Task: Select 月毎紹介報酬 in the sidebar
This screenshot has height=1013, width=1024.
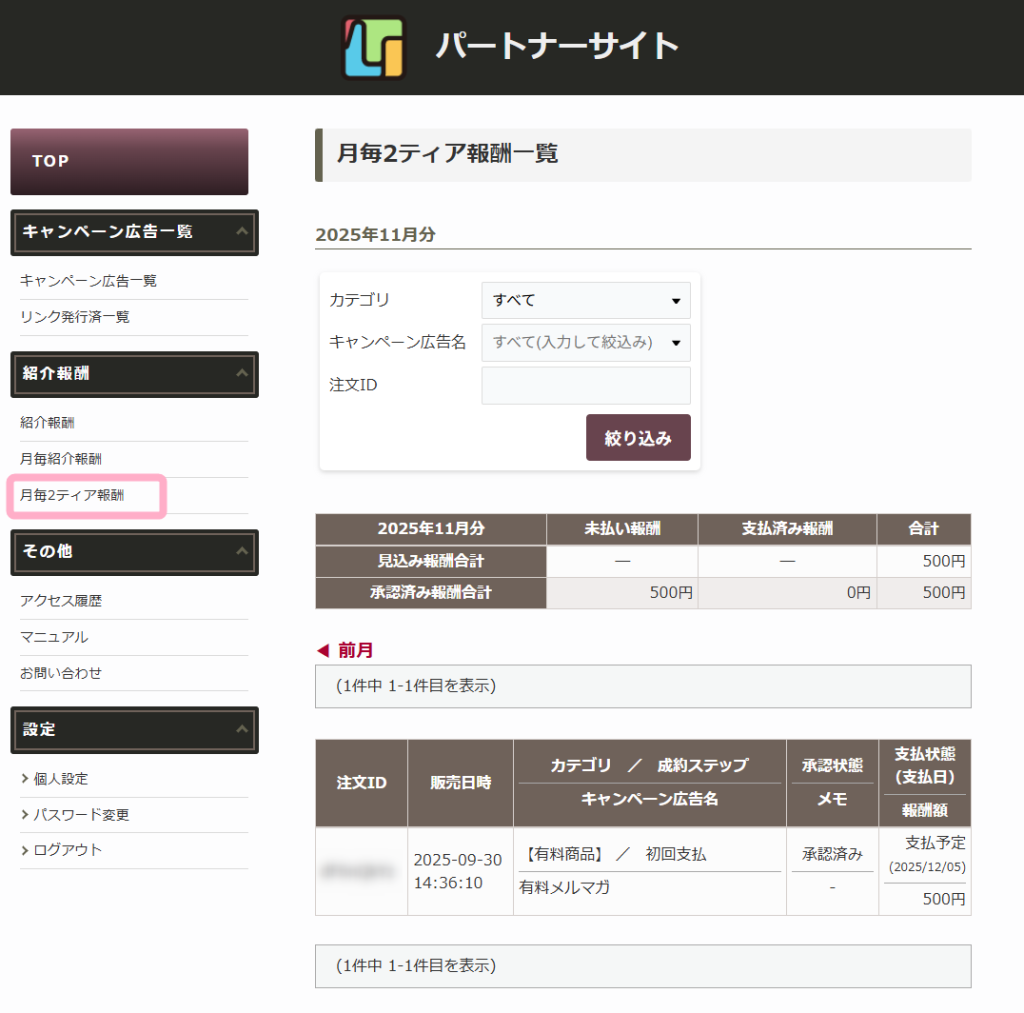Action: (x=61, y=459)
